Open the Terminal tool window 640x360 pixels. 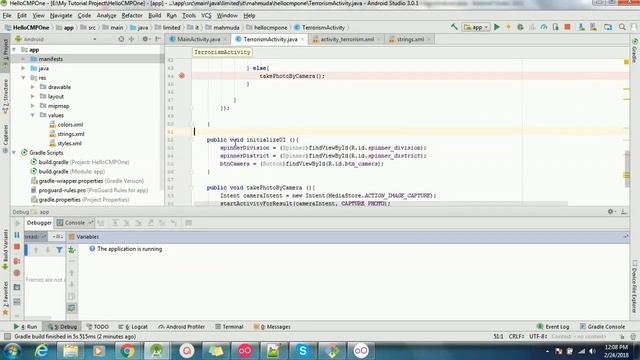(229, 327)
